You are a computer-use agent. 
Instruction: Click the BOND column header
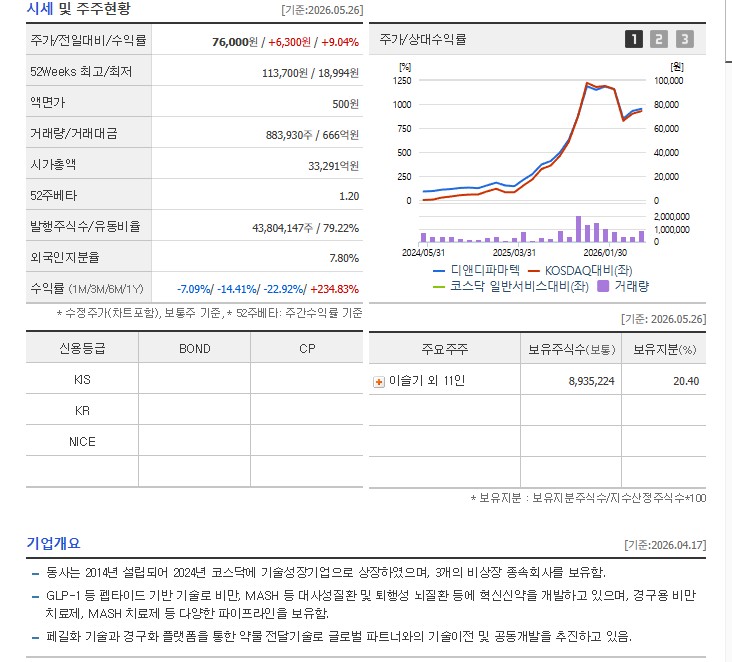[195, 349]
